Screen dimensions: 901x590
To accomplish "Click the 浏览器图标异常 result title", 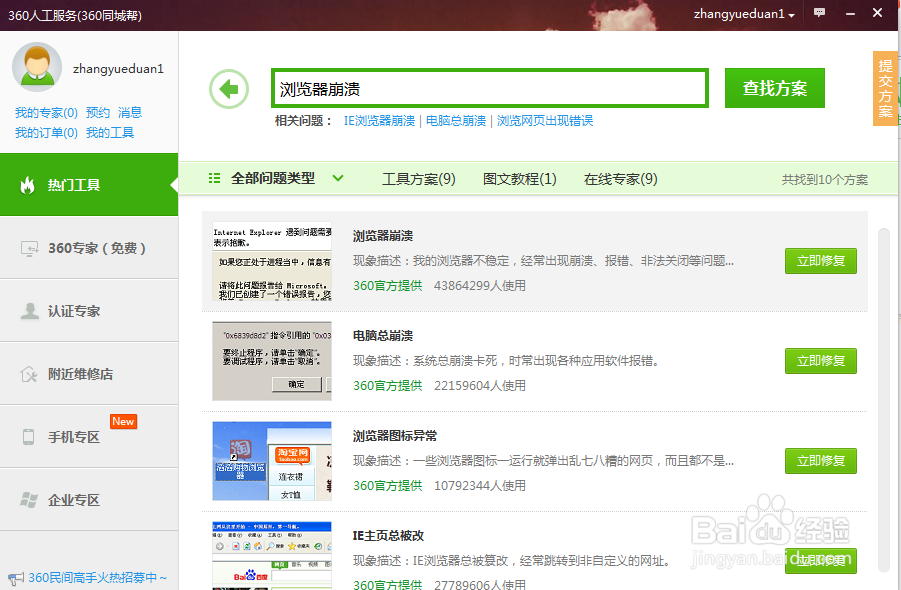I will pos(395,436).
